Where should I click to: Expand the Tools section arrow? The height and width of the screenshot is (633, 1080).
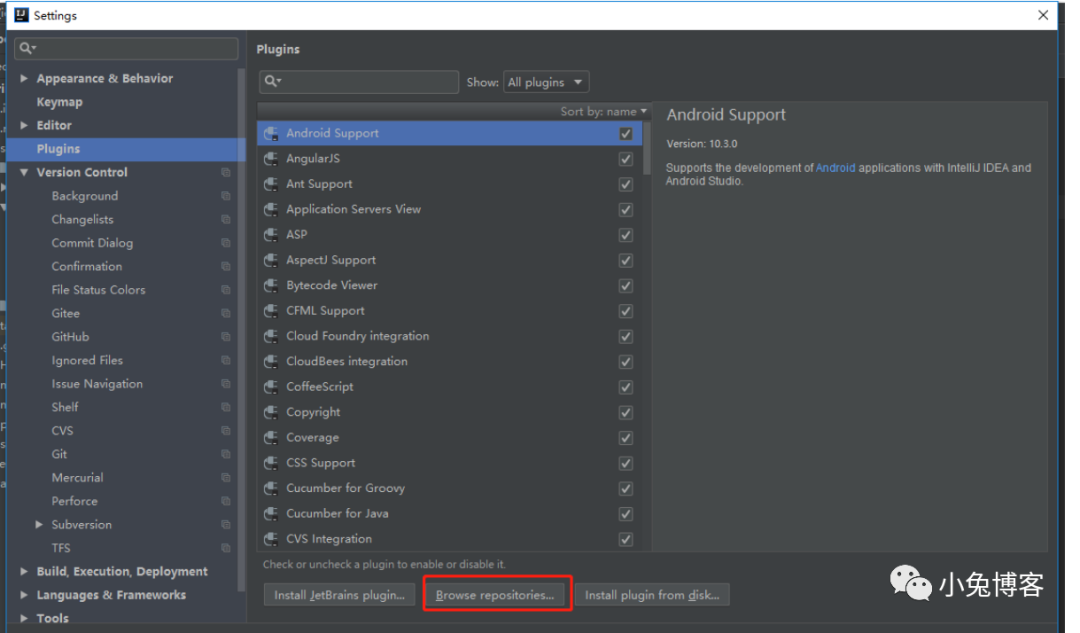[24, 619]
